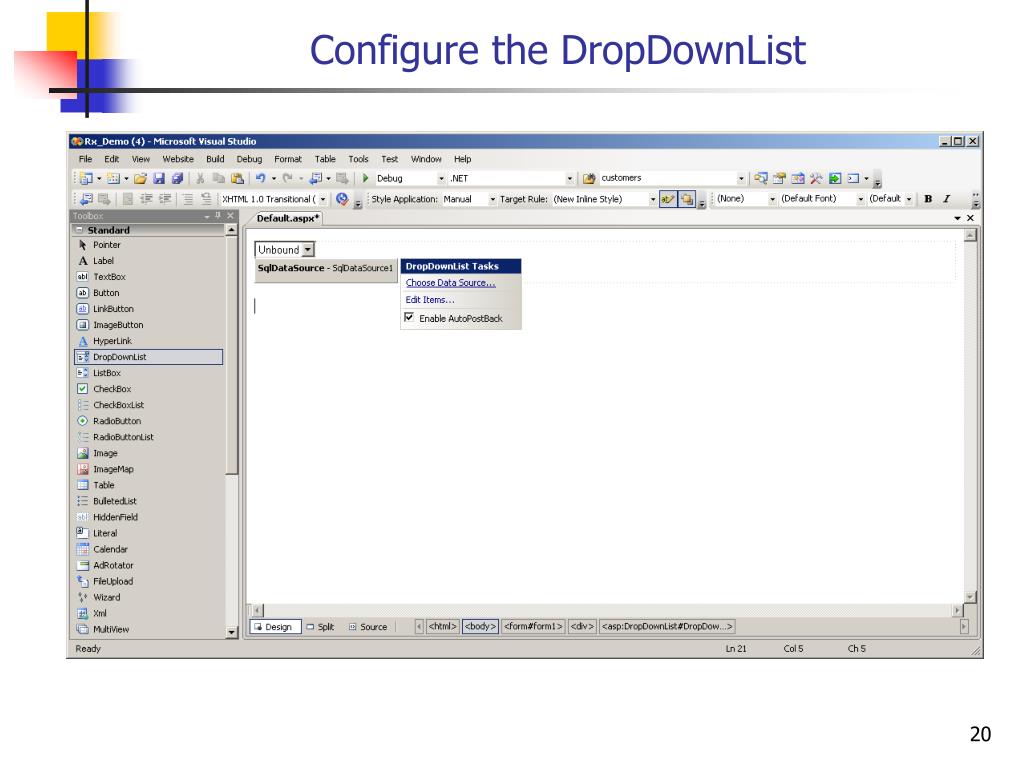Click the Paste clipboard icon
Viewport: 1024px width, 768px height.
(238, 178)
